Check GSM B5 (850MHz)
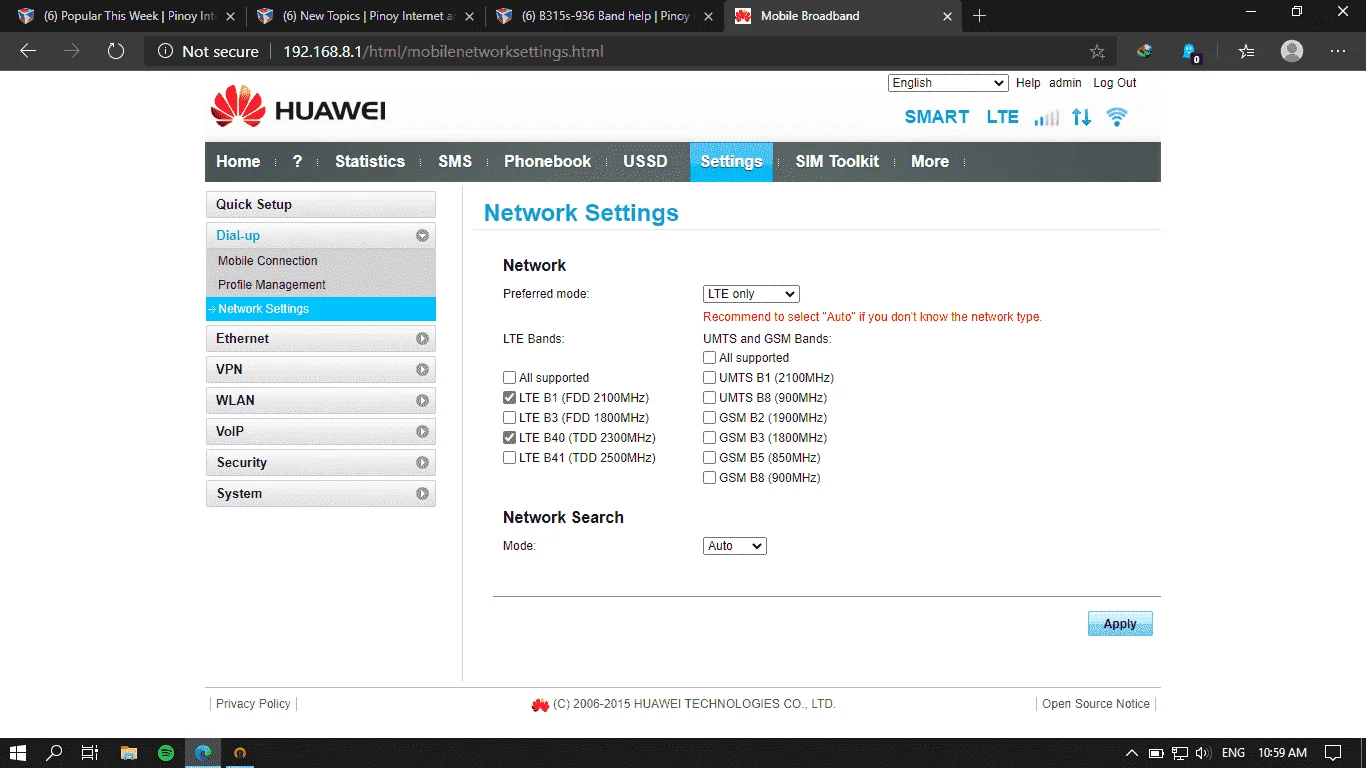This screenshot has height=768, width=1366. pyautogui.click(x=710, y=458)
